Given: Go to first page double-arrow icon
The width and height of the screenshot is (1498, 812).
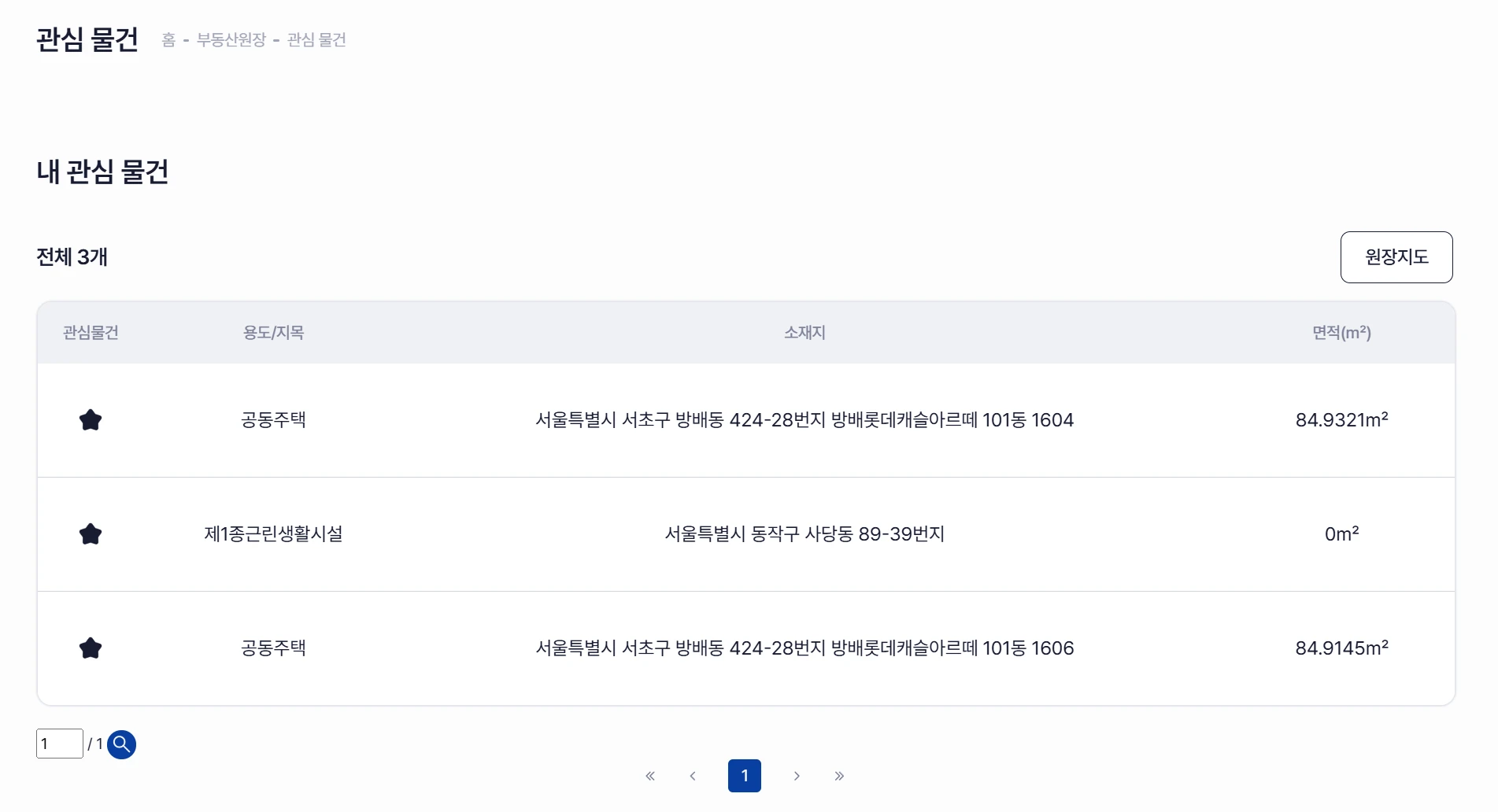Looking at the screenshot, I should (650, 776).
